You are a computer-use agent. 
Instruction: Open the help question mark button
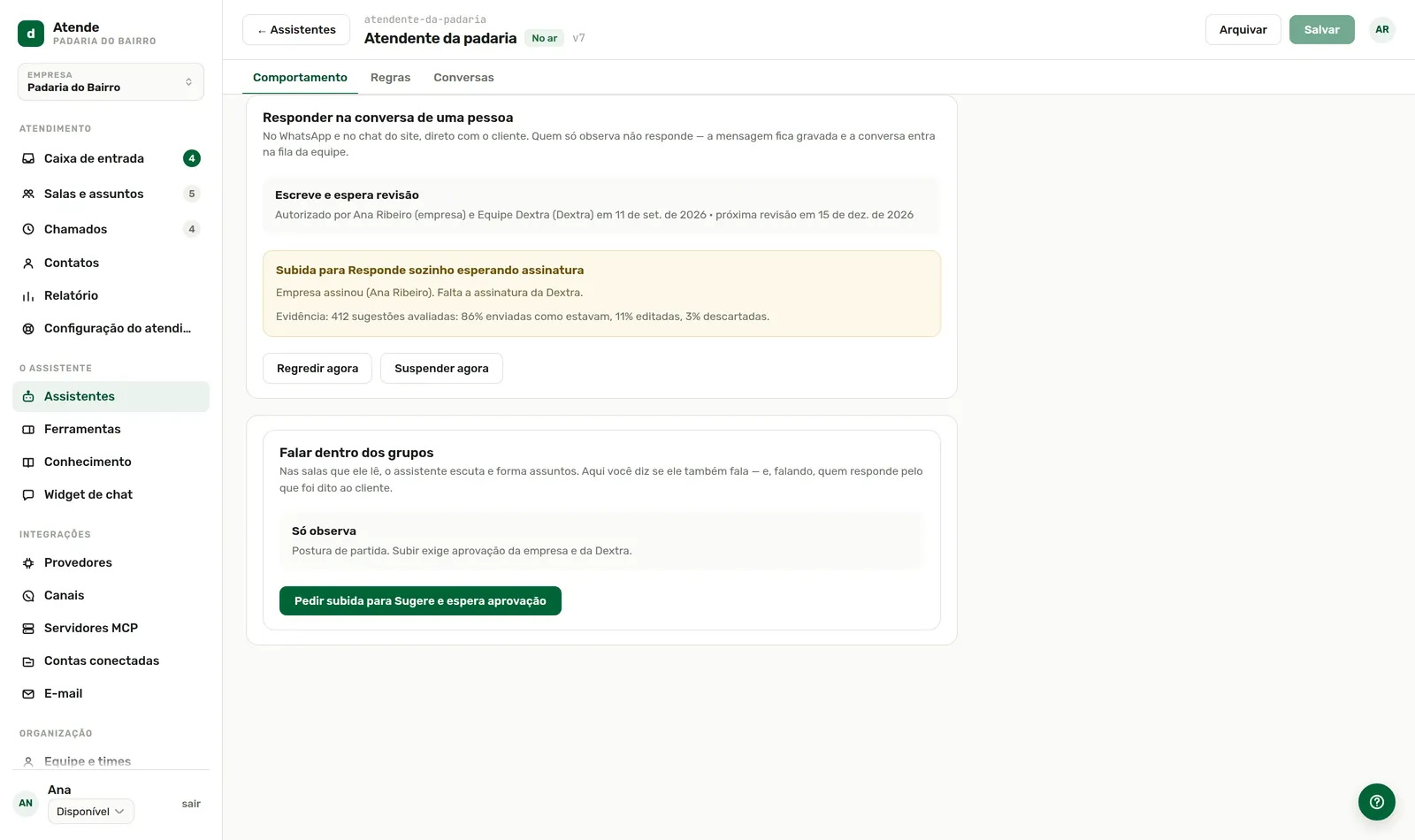click(1376, 802)
